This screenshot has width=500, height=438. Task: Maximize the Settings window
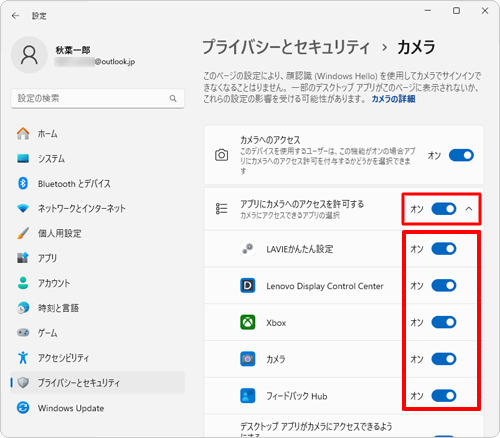pyautogui.click(x=456, y=11)
